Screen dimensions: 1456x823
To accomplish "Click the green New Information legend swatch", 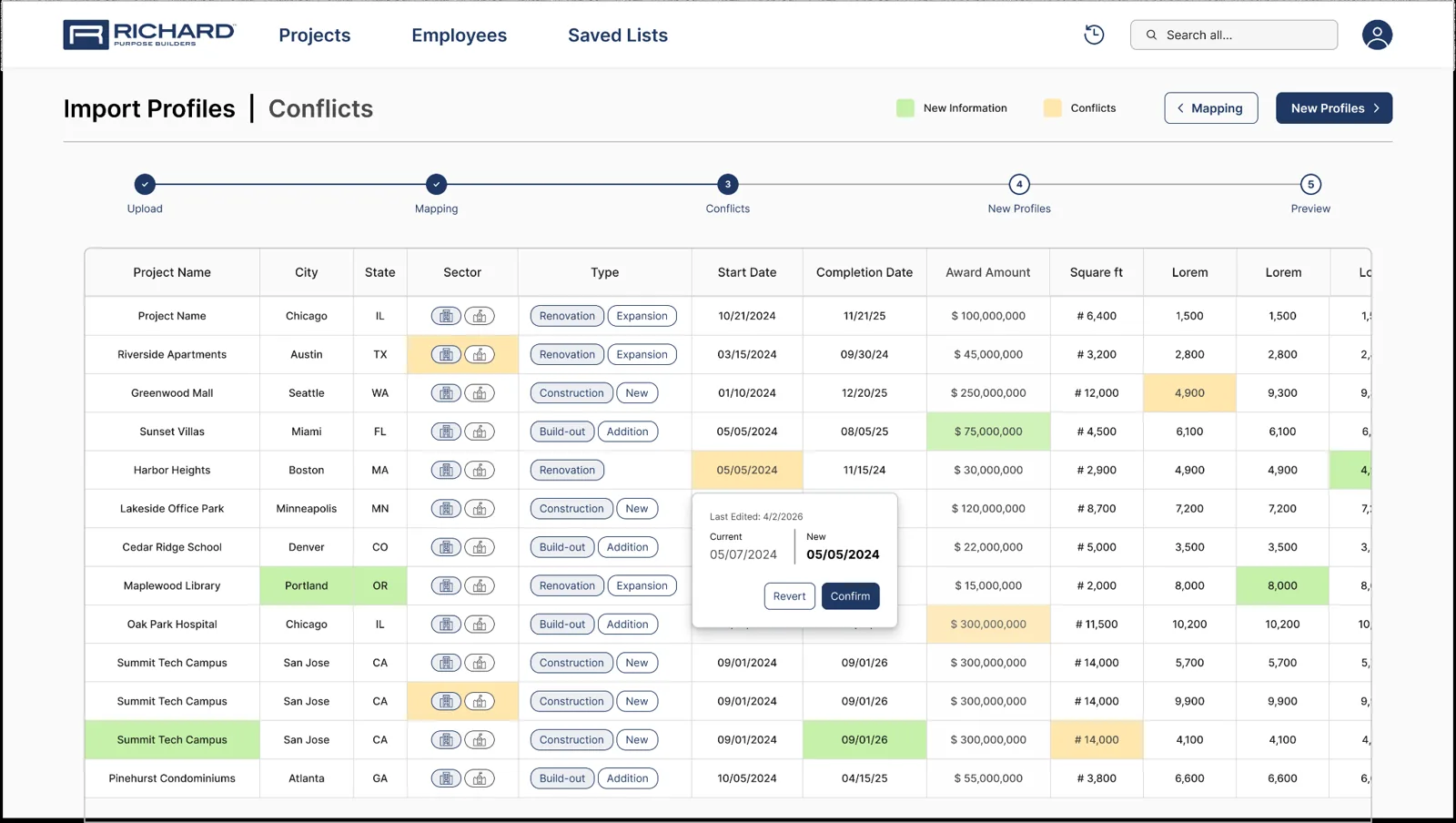I will tap(905, 108).
